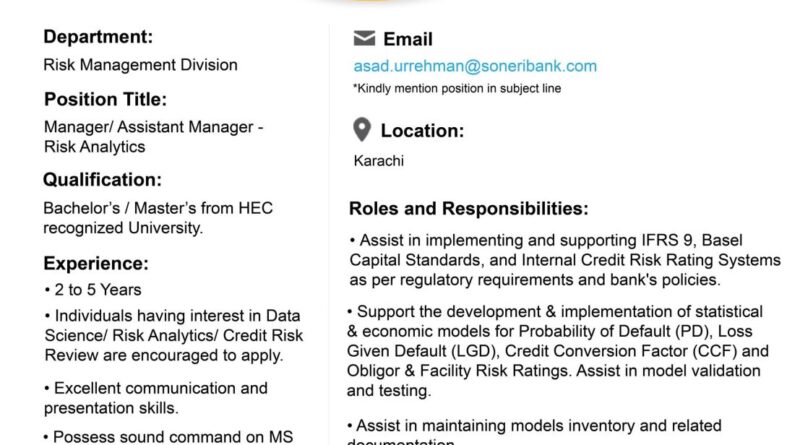
Task: Open the asad.urrehman@soneribank.com email link
Action: click(x=475, y=67)
